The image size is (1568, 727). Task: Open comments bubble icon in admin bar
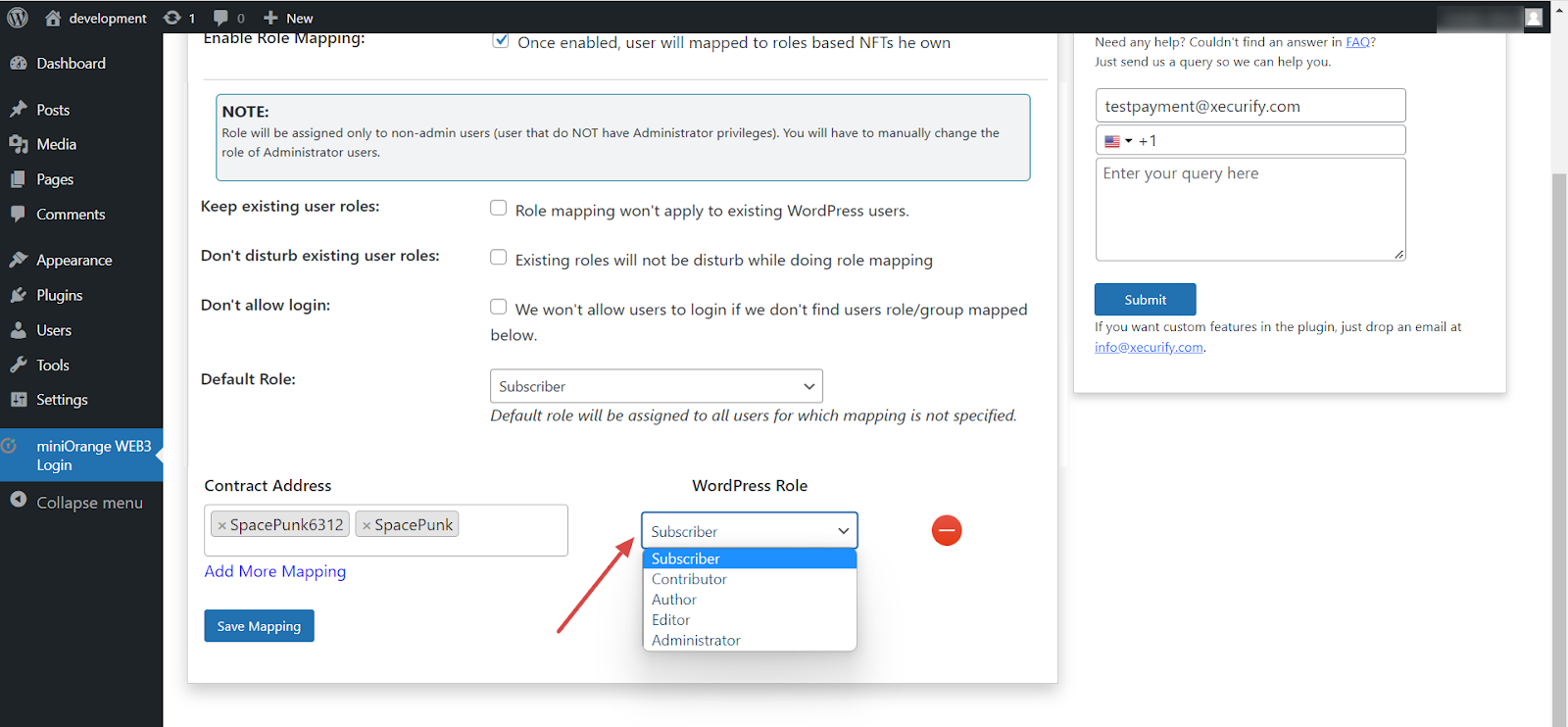tap(220, 18)
